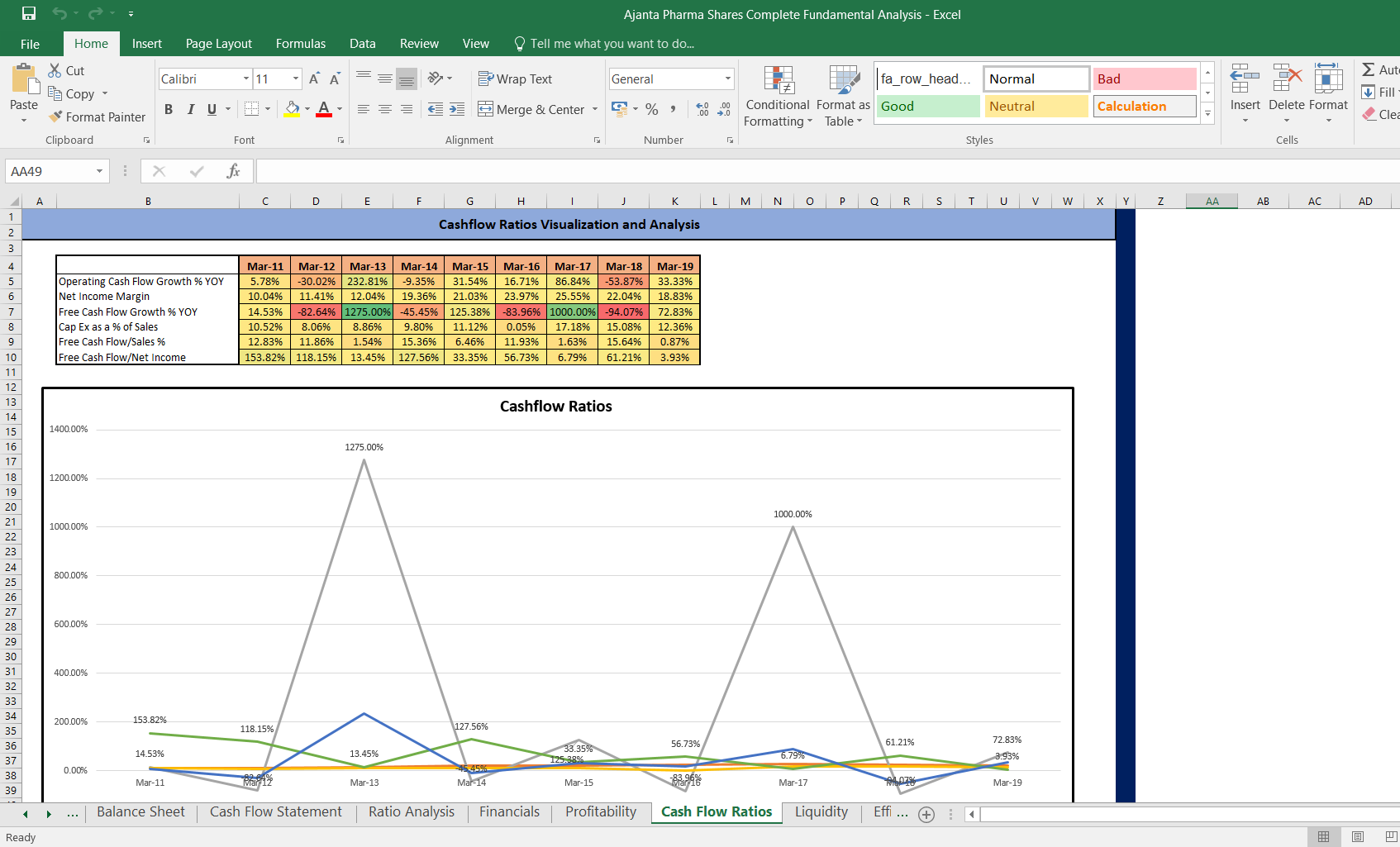Click the Redo arrow icon
This screenshot has height=847, width=1400.
point(95,13)
